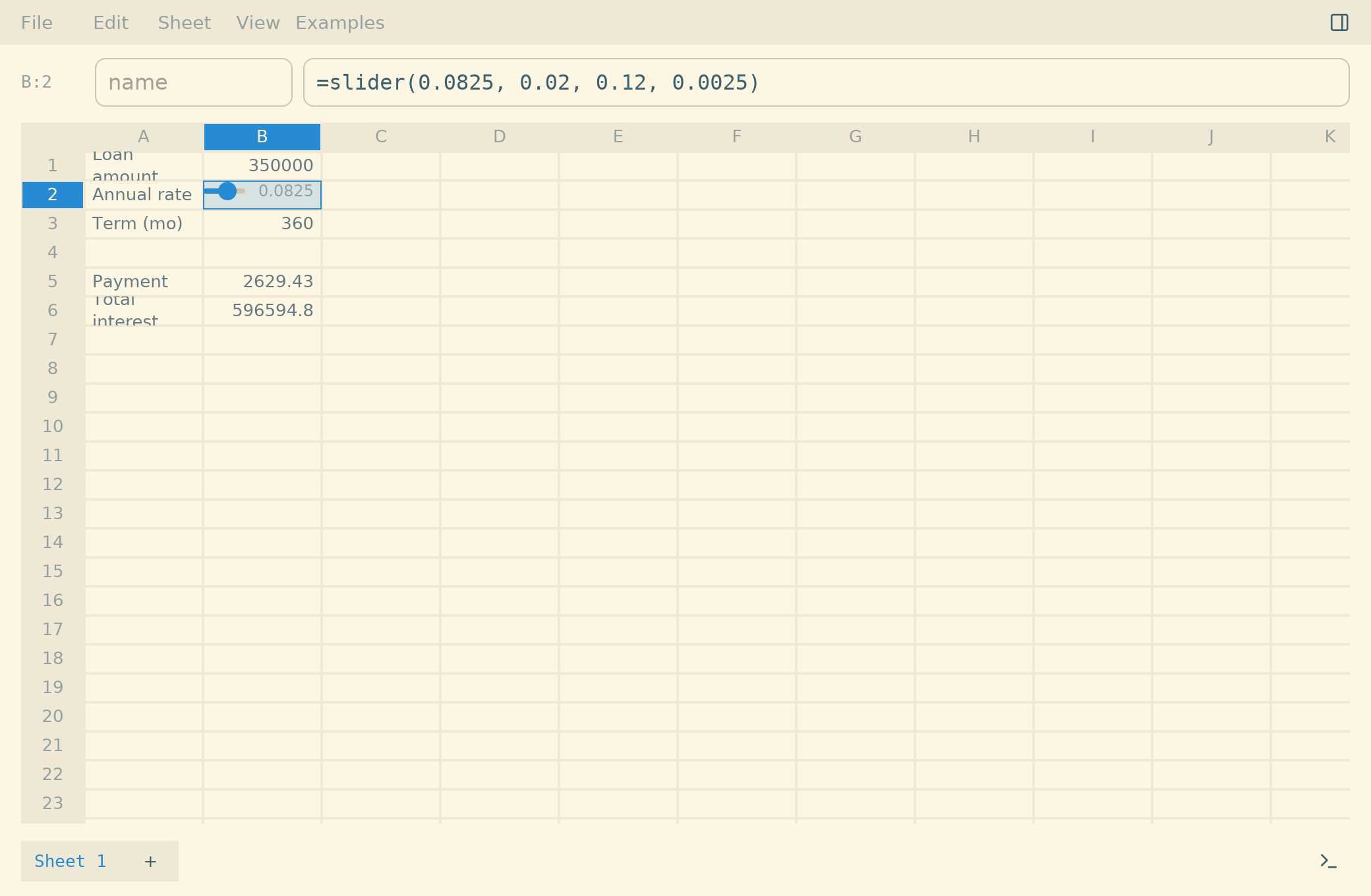Screen dimensions: 1371x896
Task: Click the Term (mo) label cell
Action: point(144,224)
